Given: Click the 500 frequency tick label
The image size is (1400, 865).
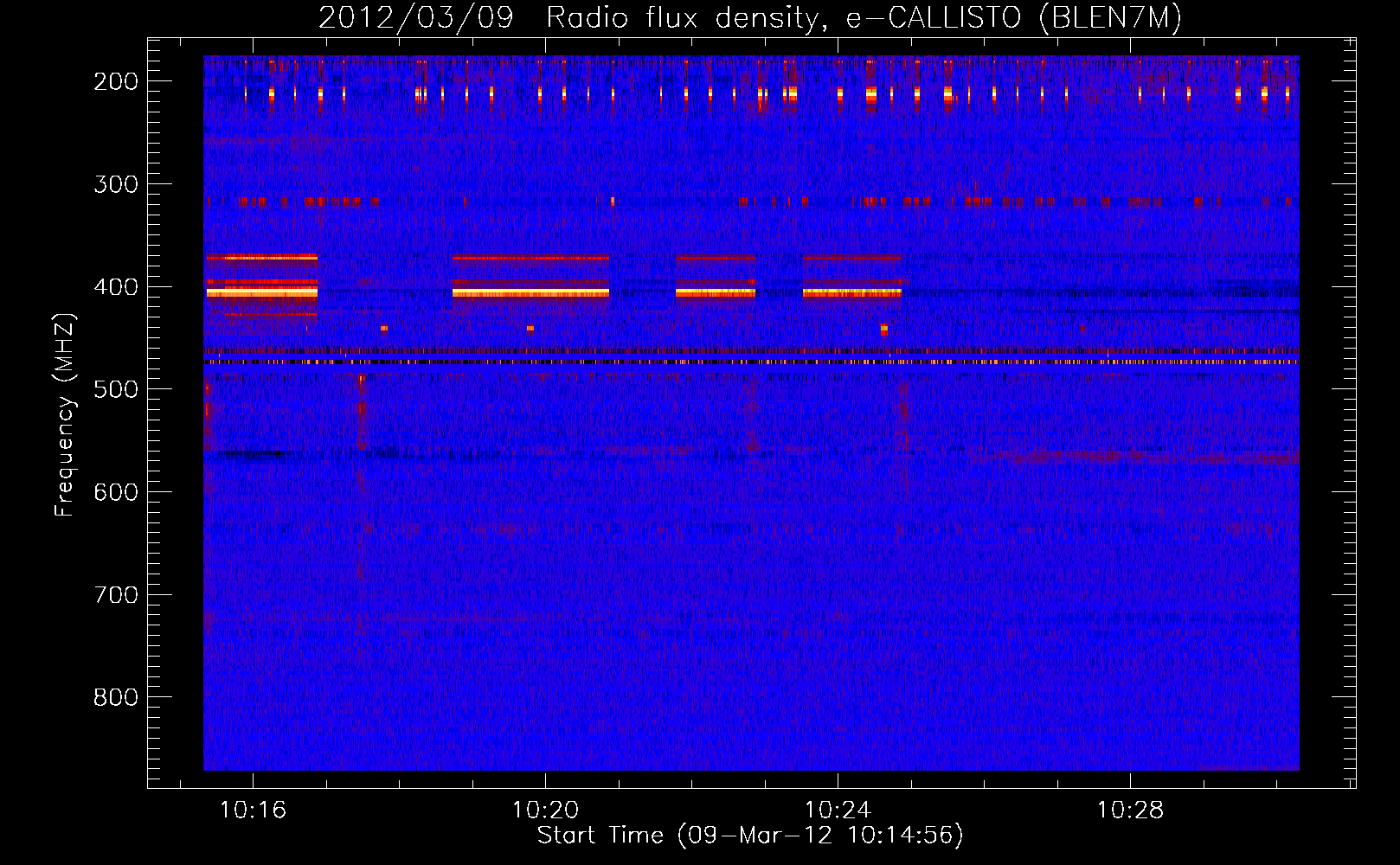Looking at the screenshot, I should pos(116,389).
